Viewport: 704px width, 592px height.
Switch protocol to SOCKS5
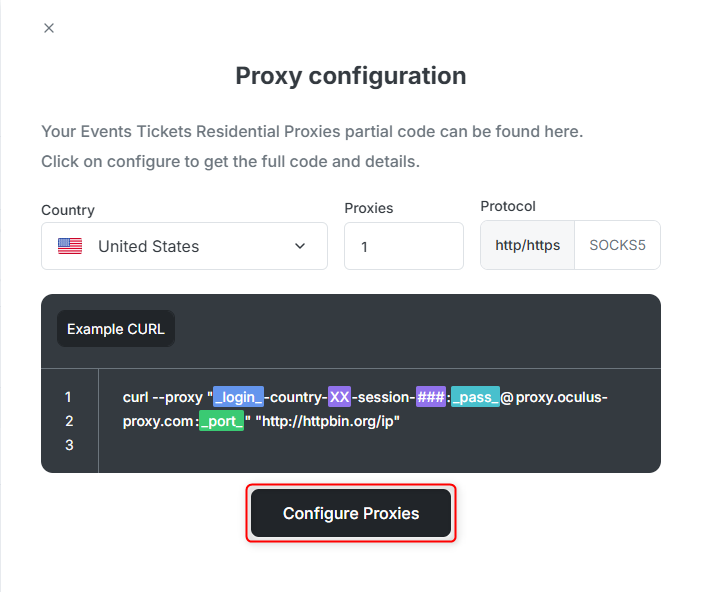617,245
